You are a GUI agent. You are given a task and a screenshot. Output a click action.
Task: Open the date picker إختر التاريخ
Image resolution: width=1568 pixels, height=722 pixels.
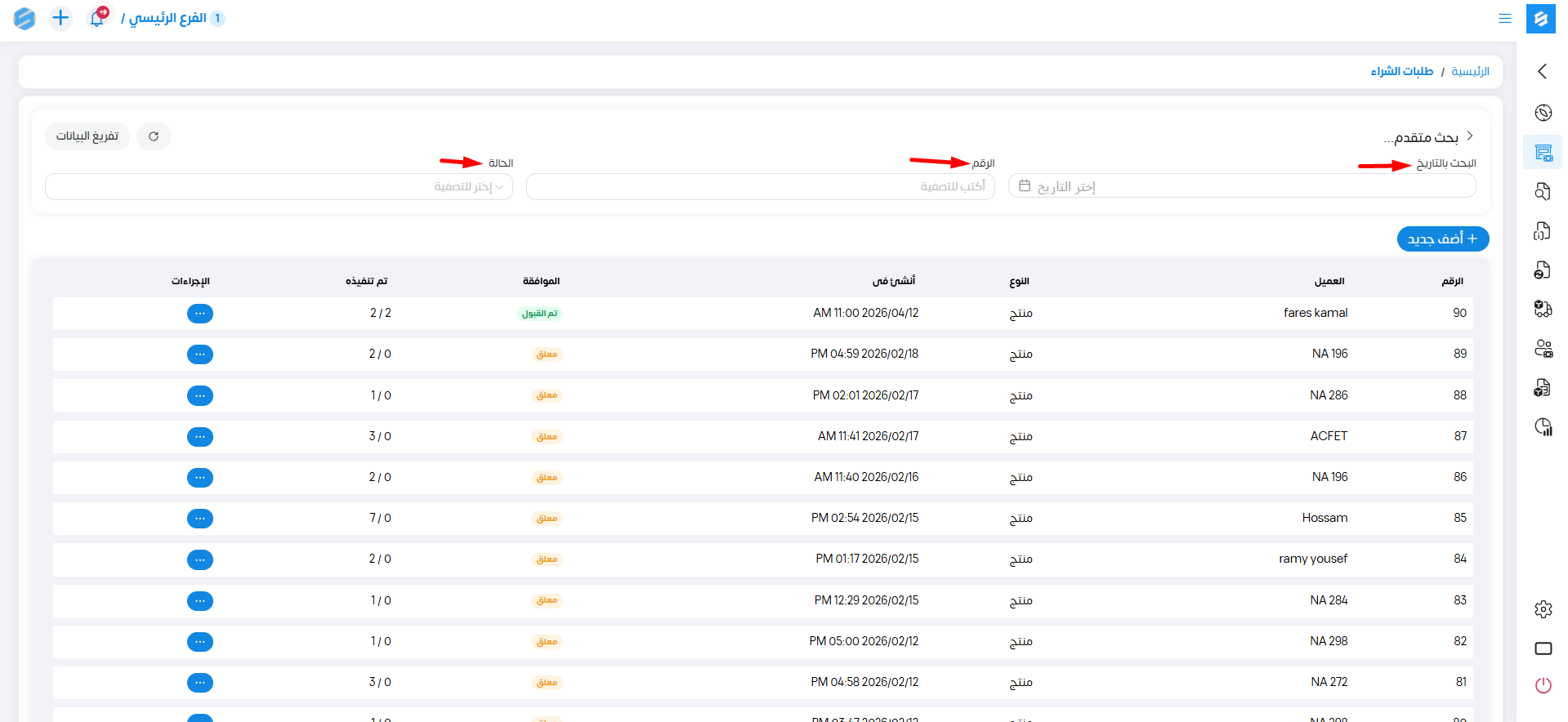(x=1241, y=187)
